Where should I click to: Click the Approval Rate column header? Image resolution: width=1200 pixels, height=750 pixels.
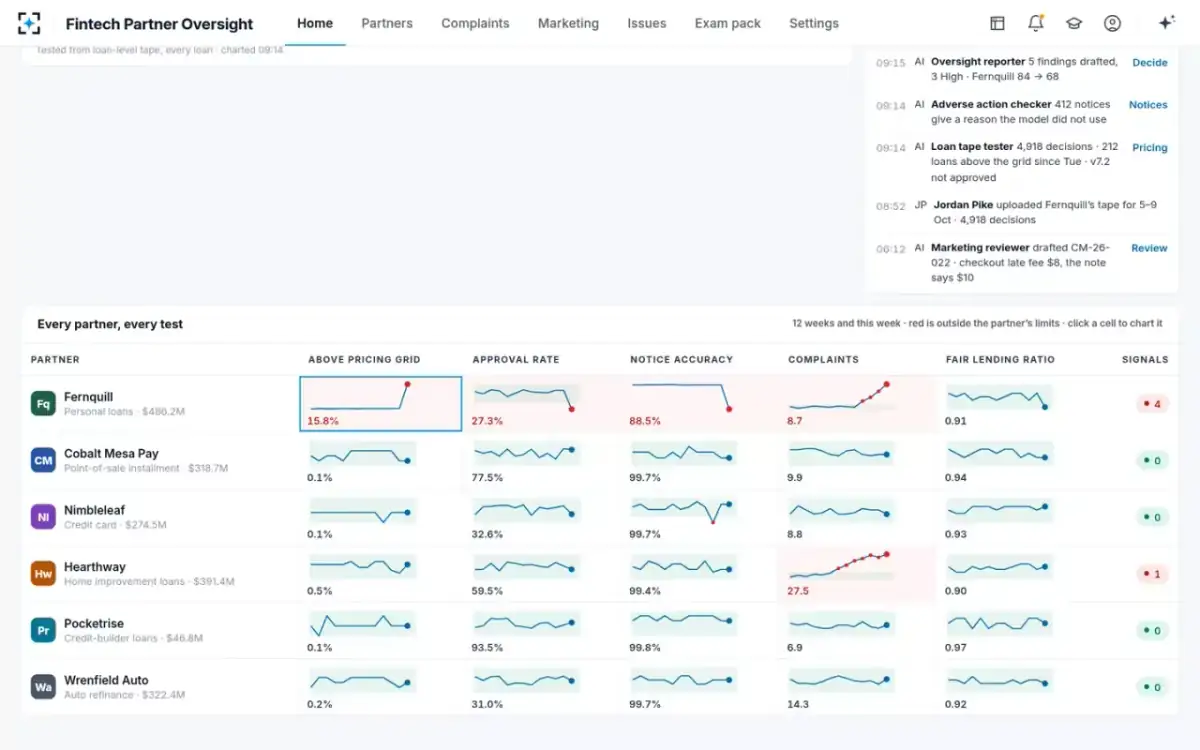[516, 359]
